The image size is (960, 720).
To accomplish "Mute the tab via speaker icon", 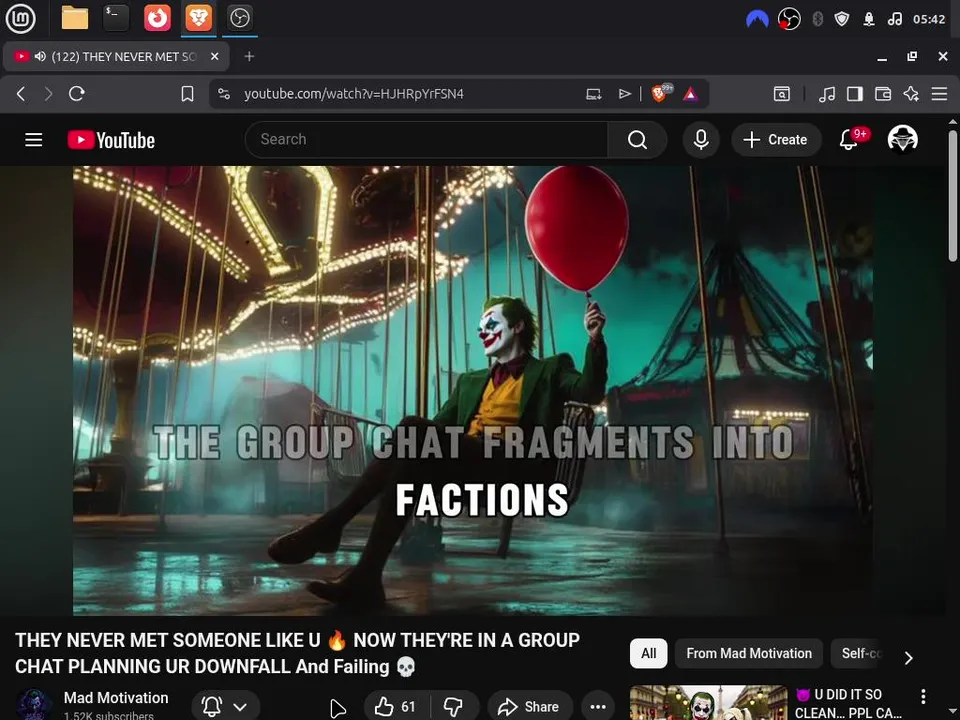I will (40, 56).
